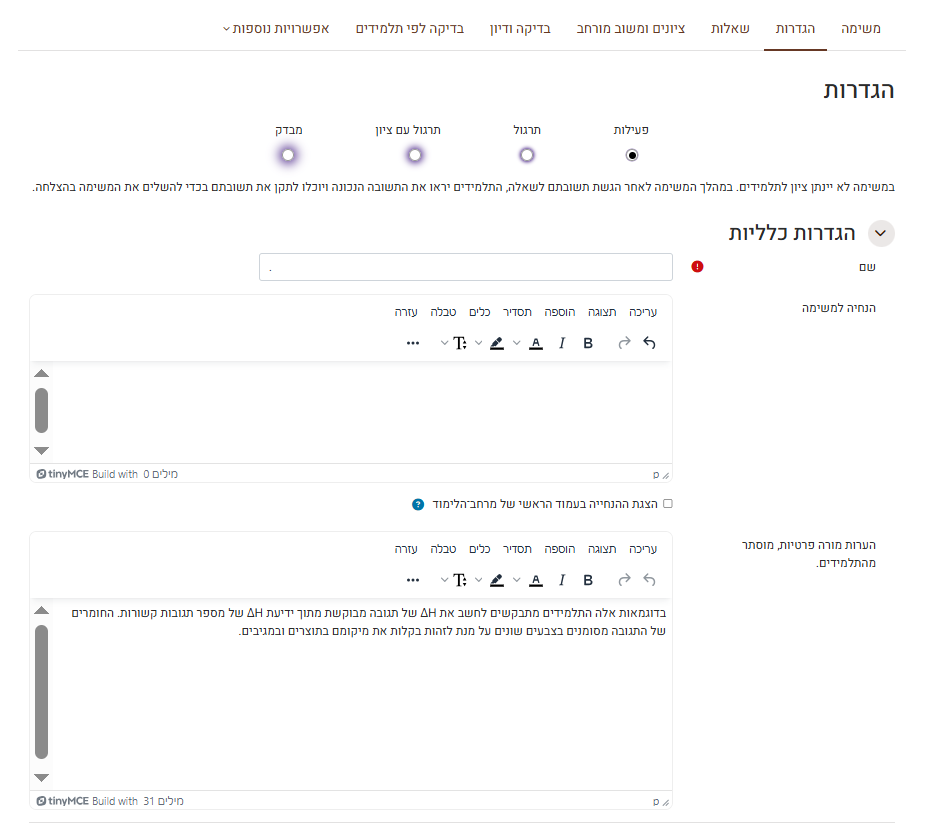This screenshot has width=926, height=823.
Task: Click the text color icon in the teacher notes editor
Action: pos(536,580)
